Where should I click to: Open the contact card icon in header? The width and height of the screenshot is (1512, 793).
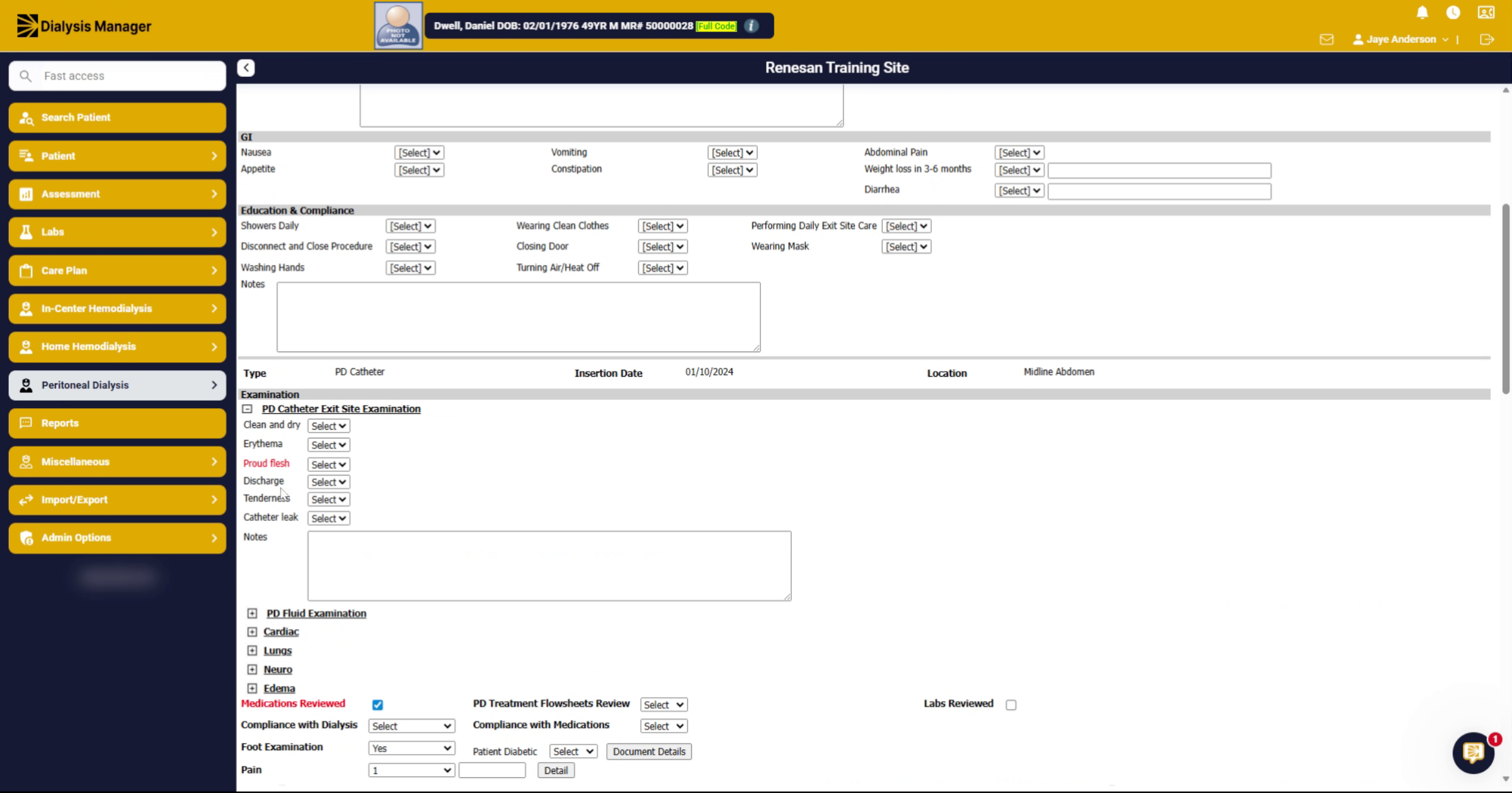[1486, 13]
